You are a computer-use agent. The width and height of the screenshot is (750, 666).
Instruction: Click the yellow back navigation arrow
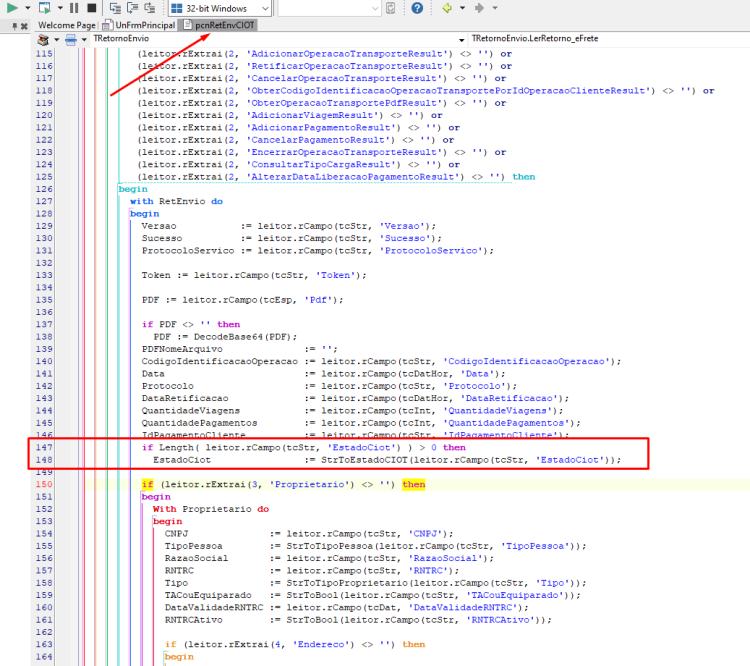(x=447, y=8)
